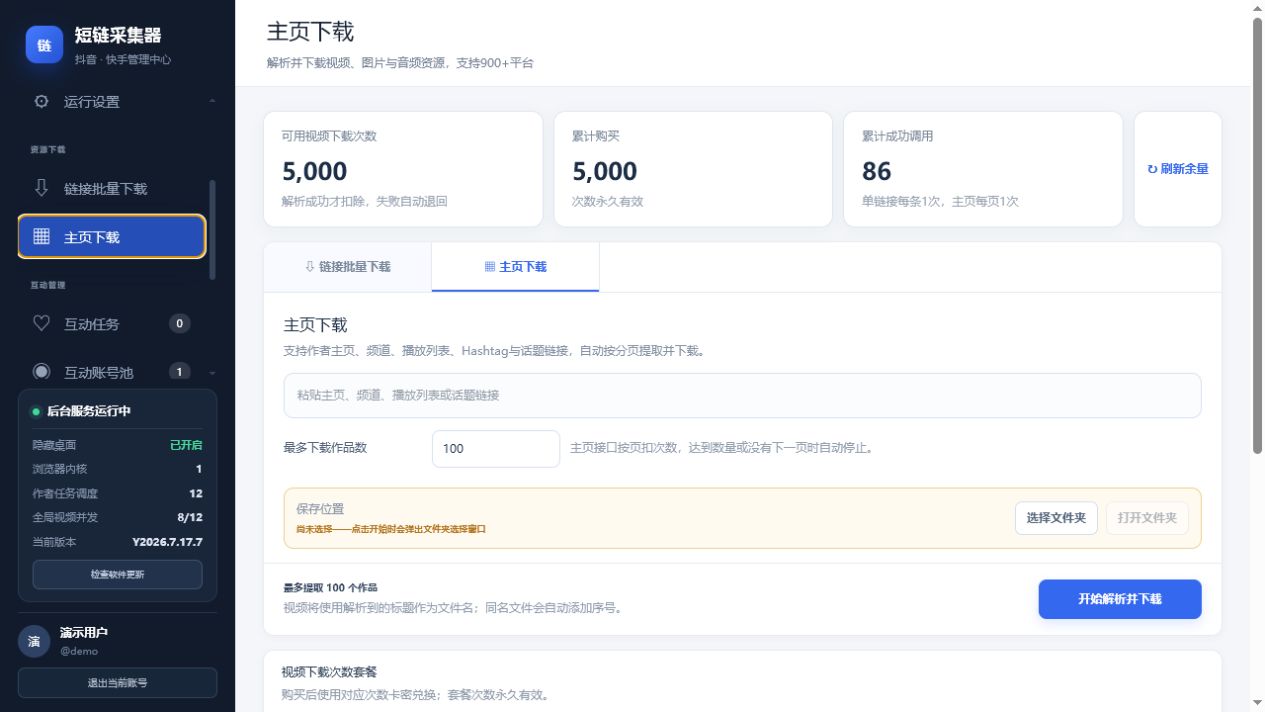Click the 主页下载 grid icon in sidebar
This screenshot has width=1265, height=712.
pos(41,237)
